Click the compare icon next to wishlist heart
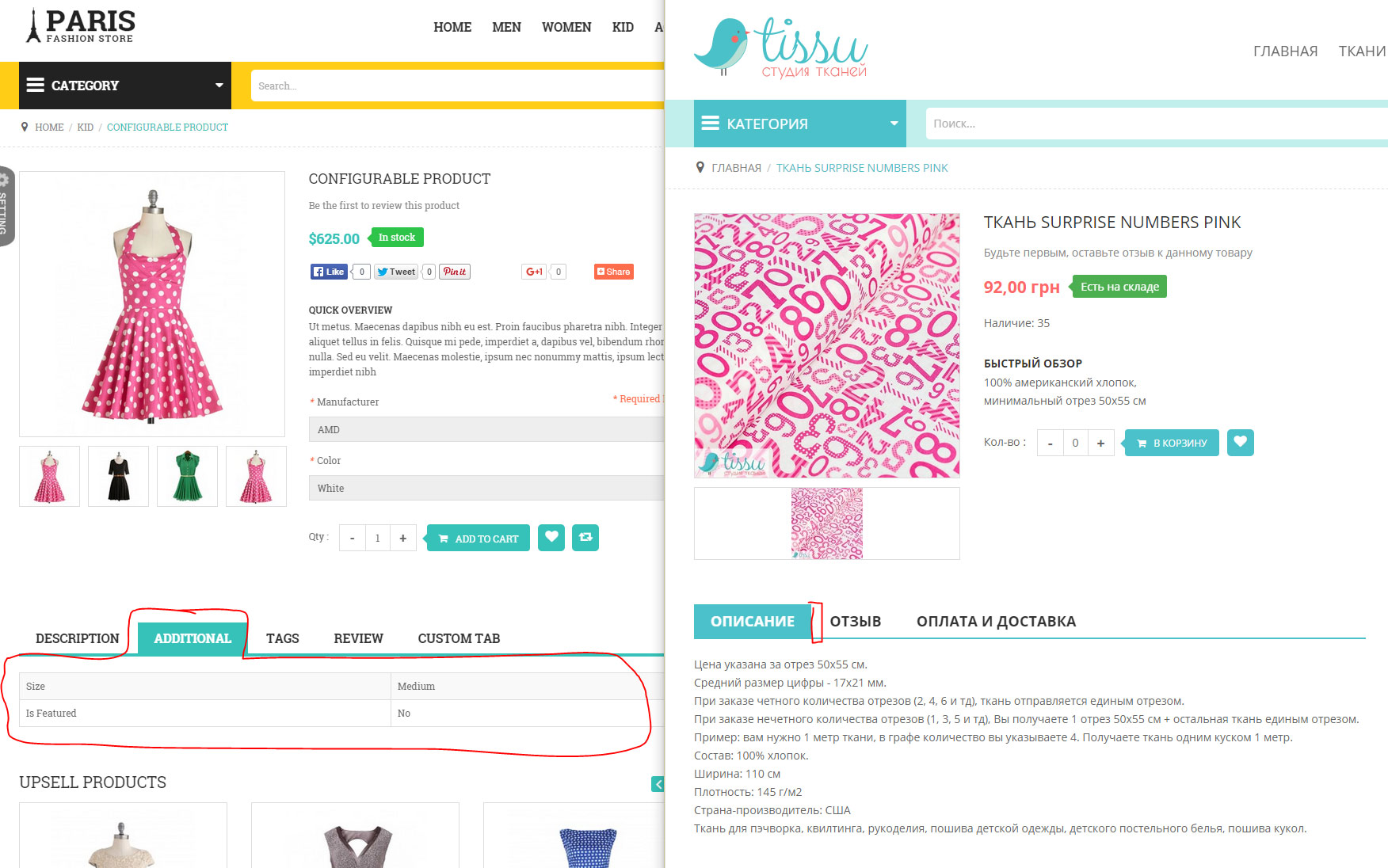The width and height of the screenshot is (1388, 868). click(585, 538)
